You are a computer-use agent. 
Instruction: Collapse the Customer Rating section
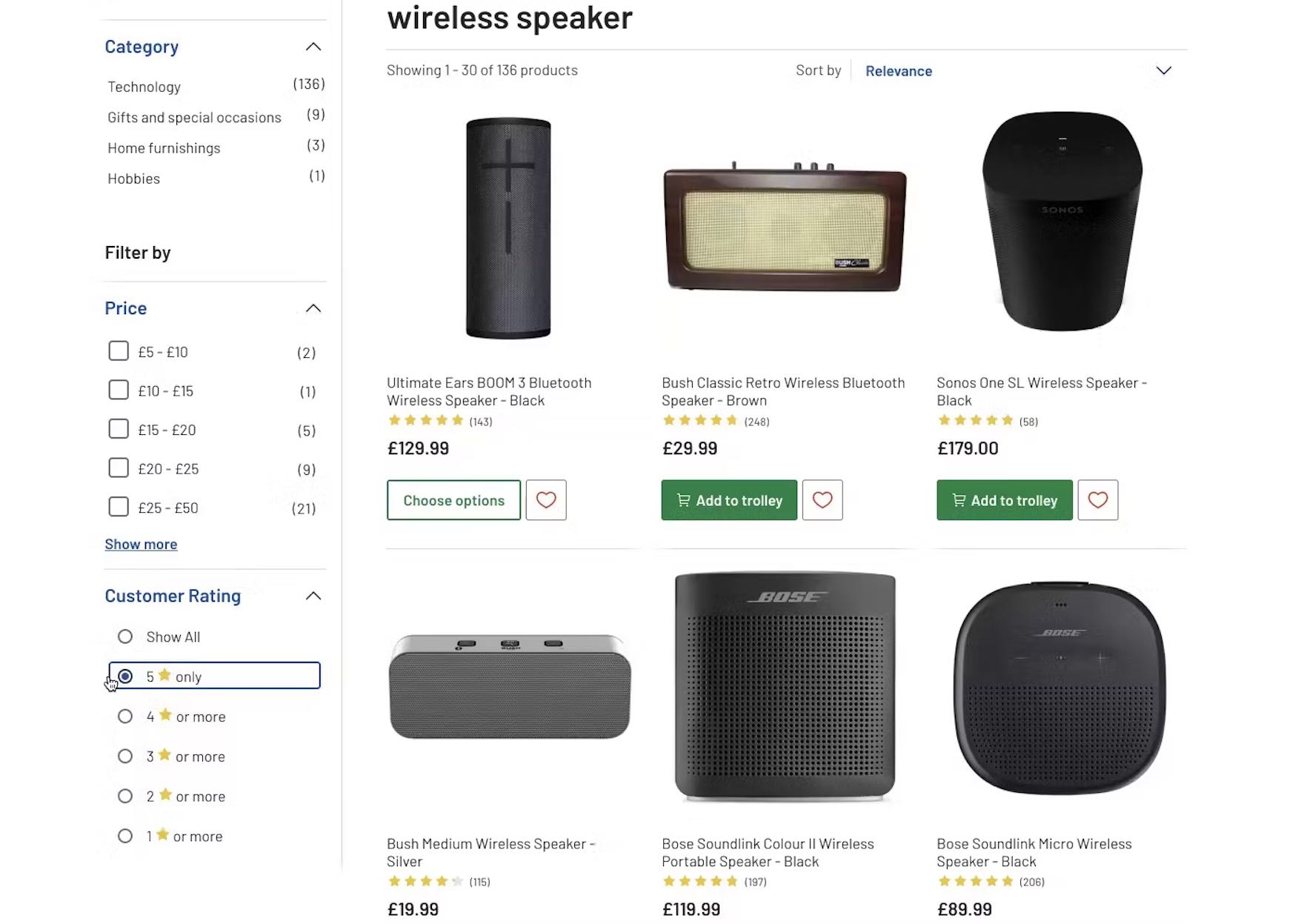313,595
